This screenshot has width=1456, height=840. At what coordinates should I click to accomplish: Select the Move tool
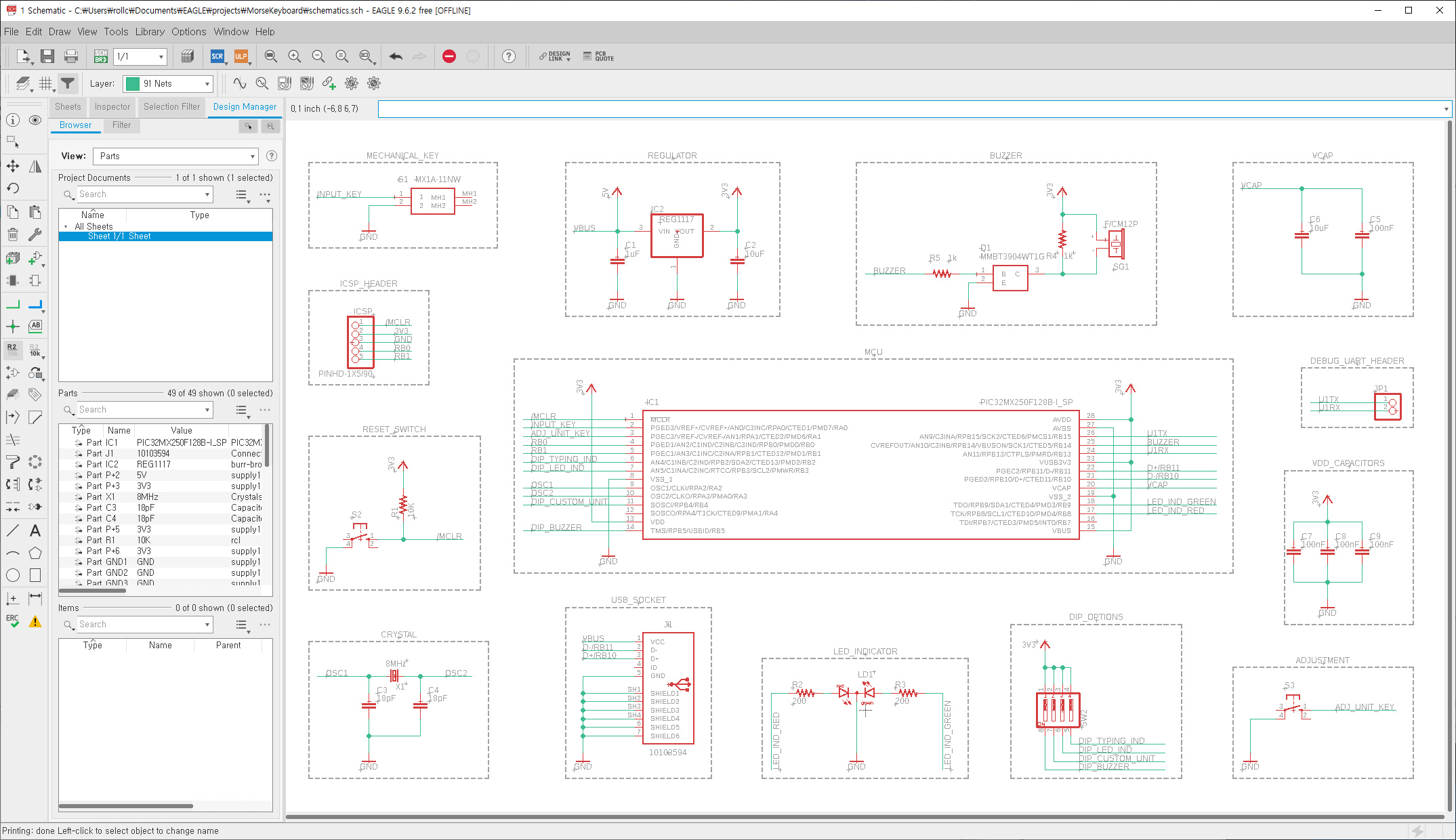click(x=13, y=166)
